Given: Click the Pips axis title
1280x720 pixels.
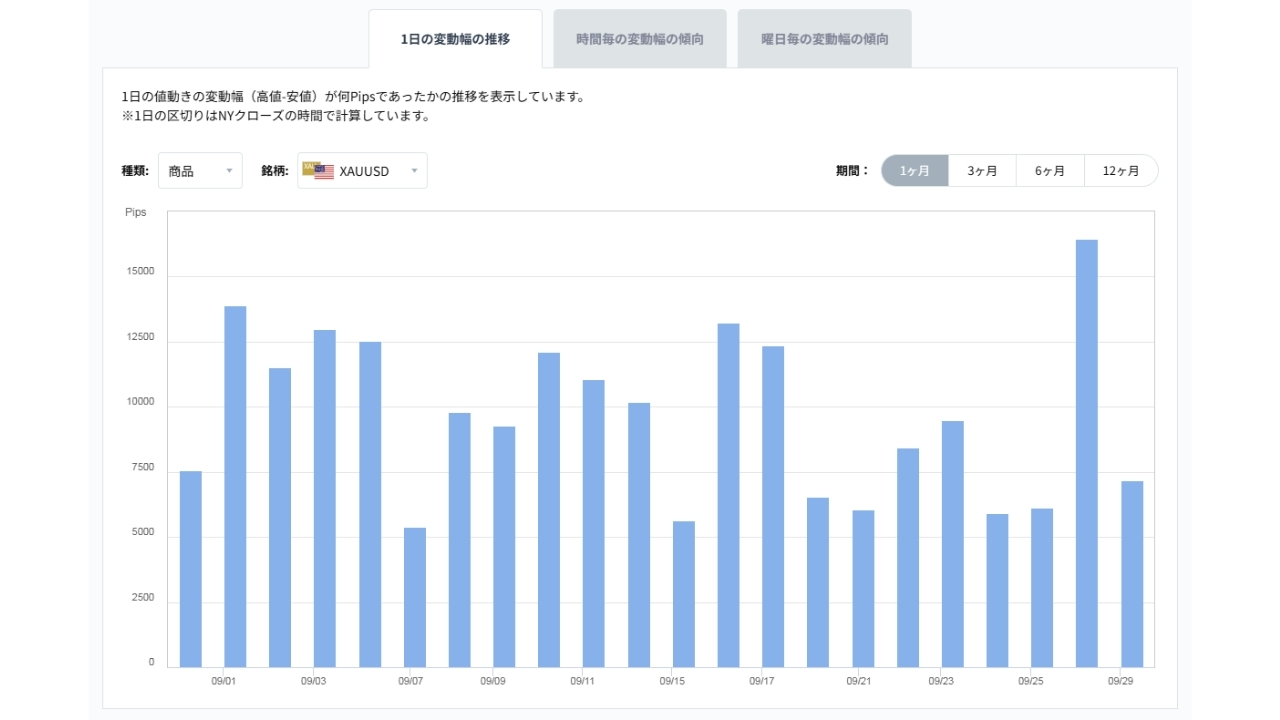Looking at the screenshot, I should 135,212.
